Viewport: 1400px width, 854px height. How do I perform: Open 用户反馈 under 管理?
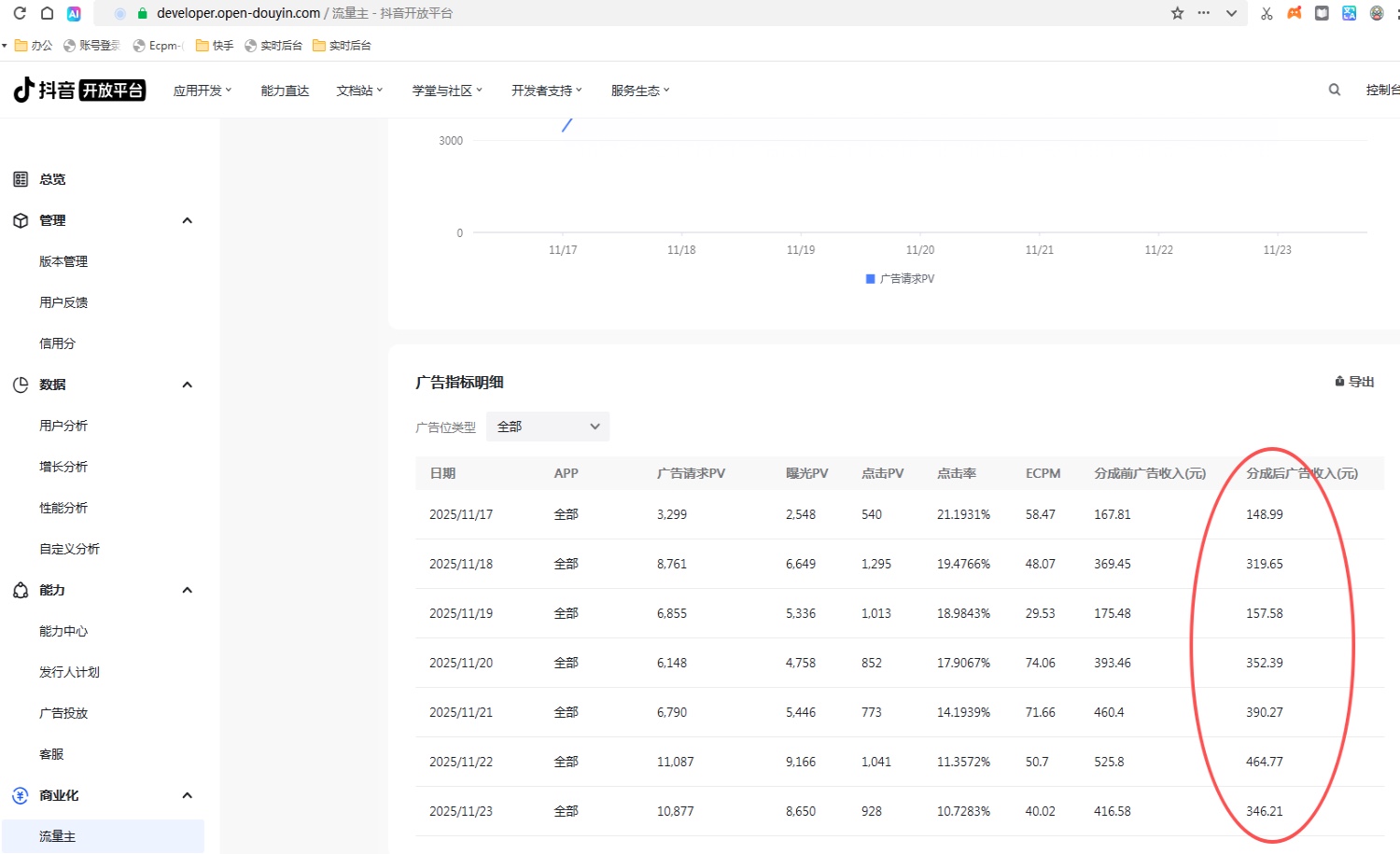pyautogui.click(x=63, y=301)
